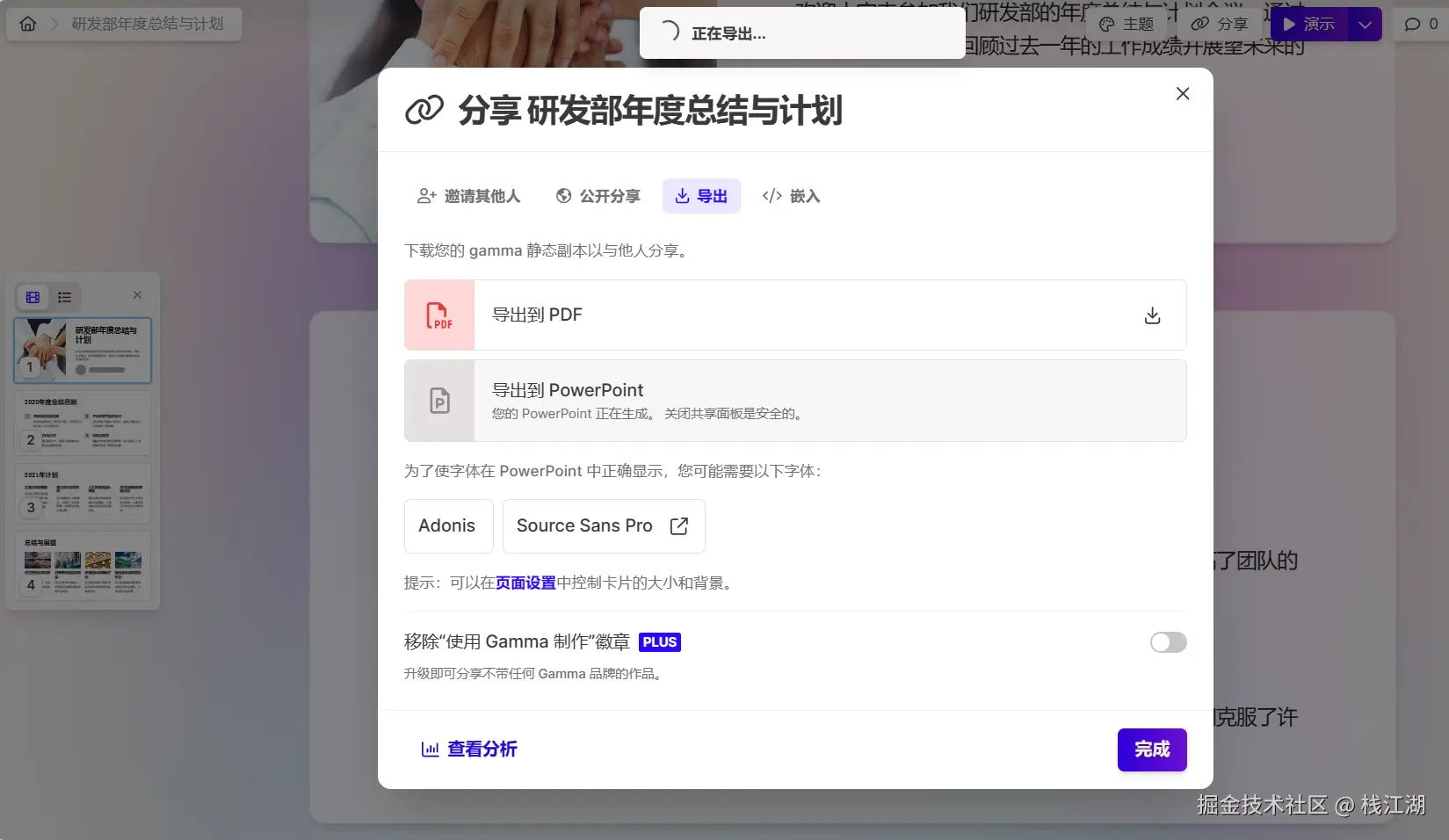Click the PLUS badge
Screen dimensions: 1449x840
660,642
